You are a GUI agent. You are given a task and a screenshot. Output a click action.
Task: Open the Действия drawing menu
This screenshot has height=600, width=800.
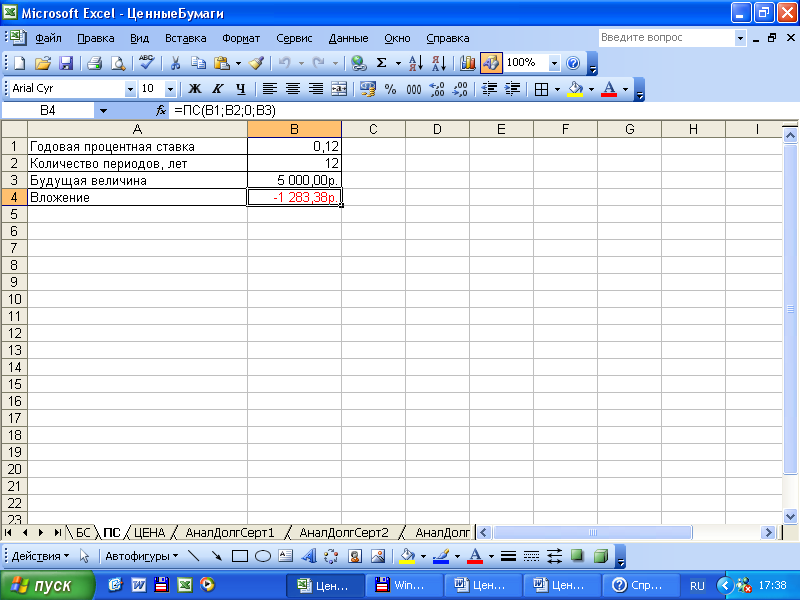40,556
